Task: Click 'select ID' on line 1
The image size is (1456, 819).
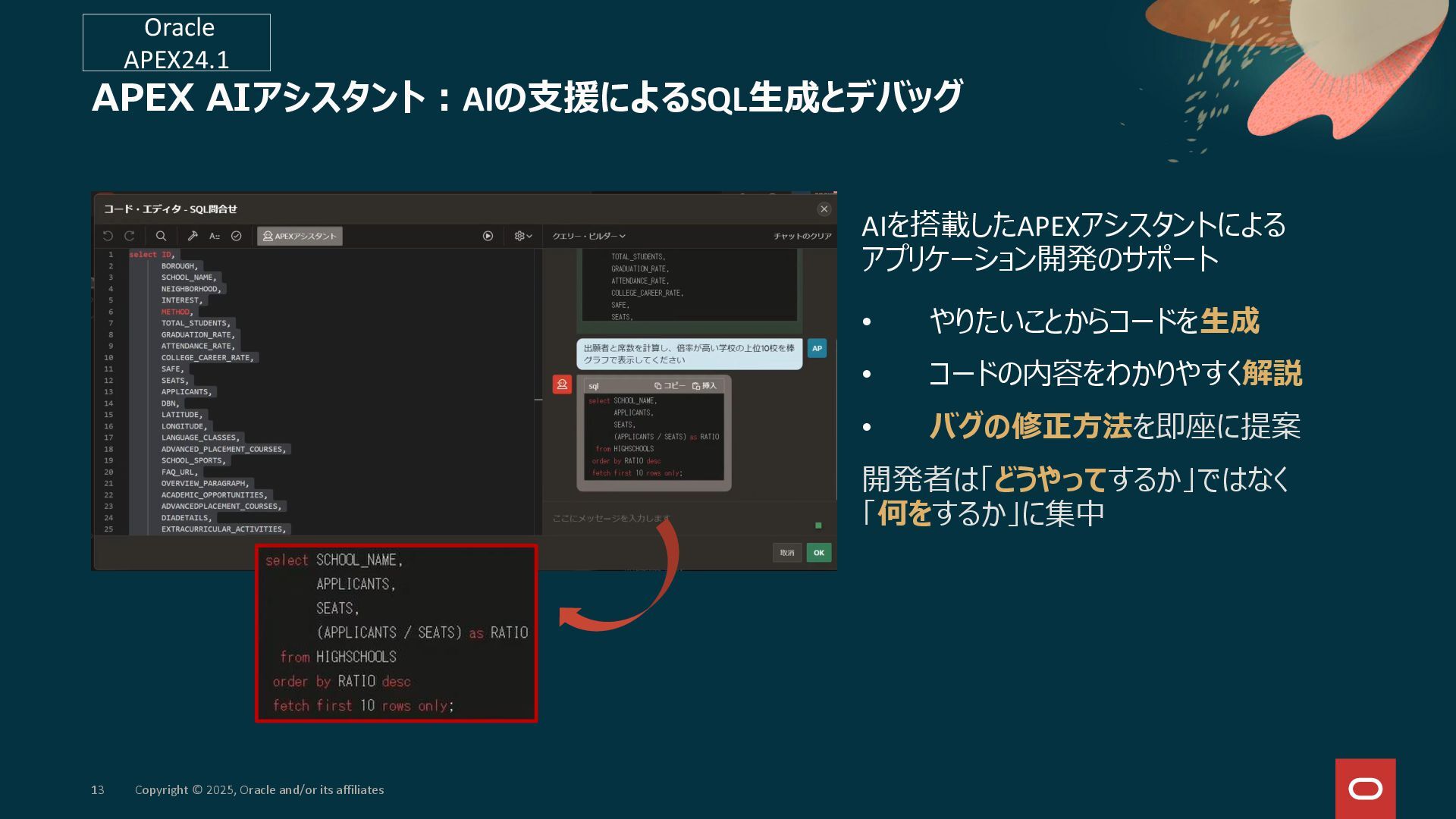Action: pos(152,255)
